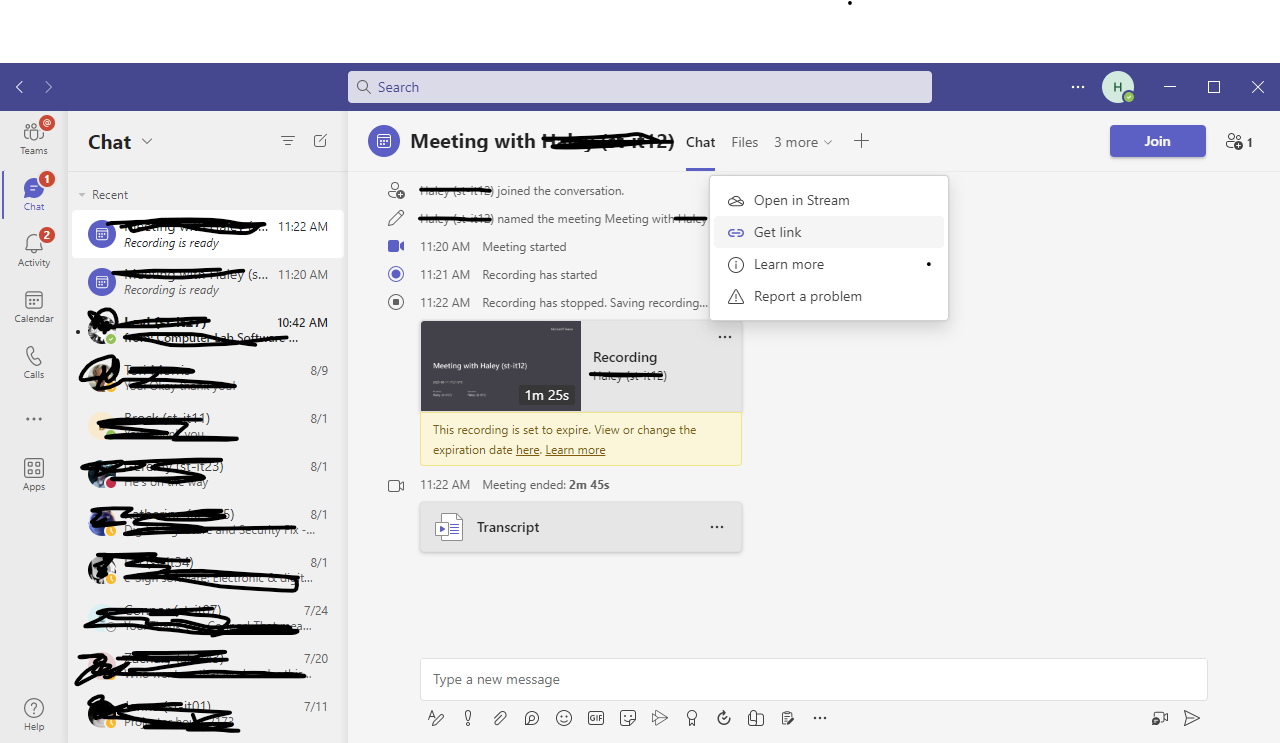Send the message with arrow icon
1280x743 pixels.
click(1191, 717)
